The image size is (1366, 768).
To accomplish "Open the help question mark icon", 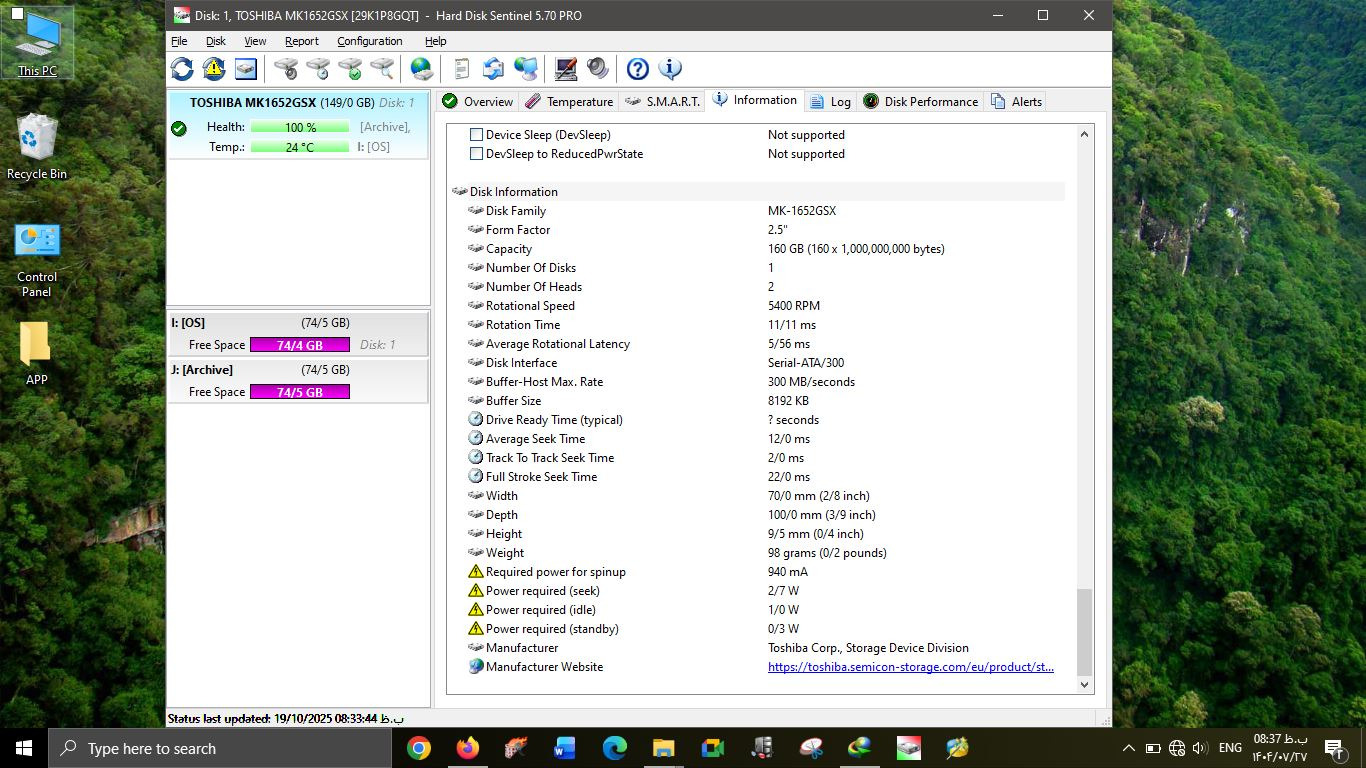I will click(638, 69).
